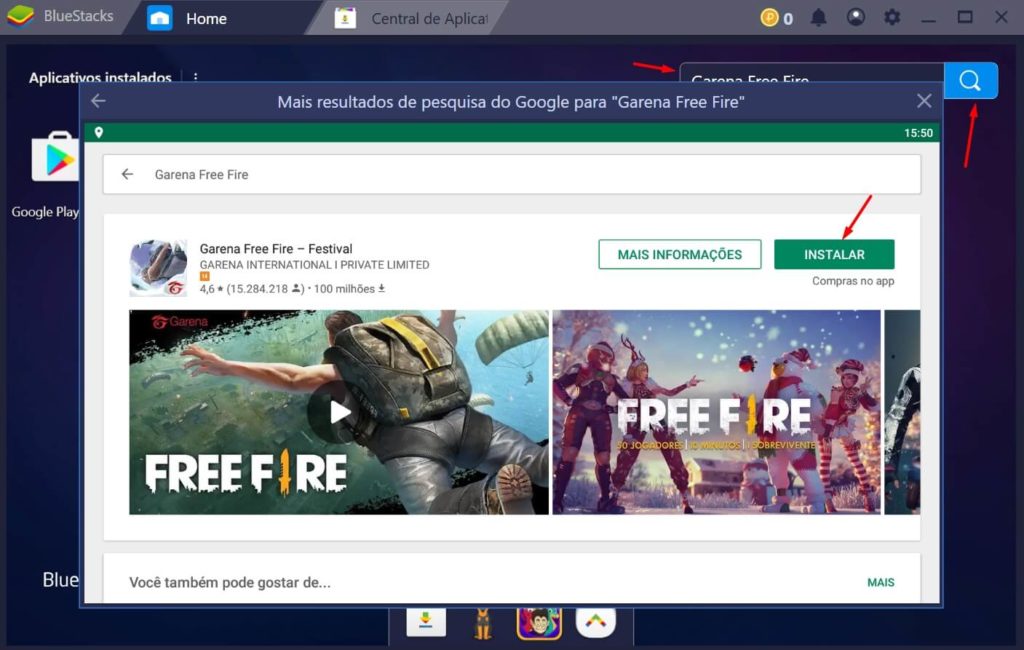1024x650 pixels.
Task: Open MAIS INFORMAÇÕES for the game
Action: (x=679, y=254)
